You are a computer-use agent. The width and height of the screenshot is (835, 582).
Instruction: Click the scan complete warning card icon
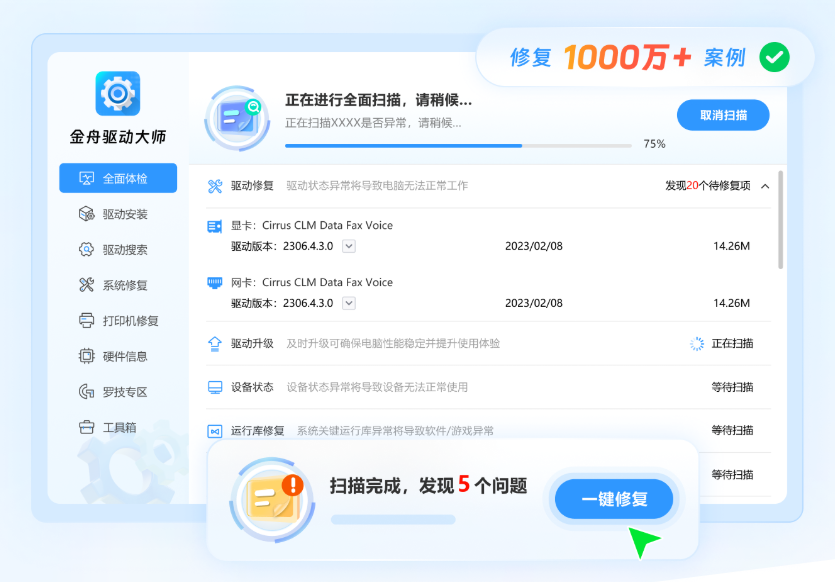(272, 499)
